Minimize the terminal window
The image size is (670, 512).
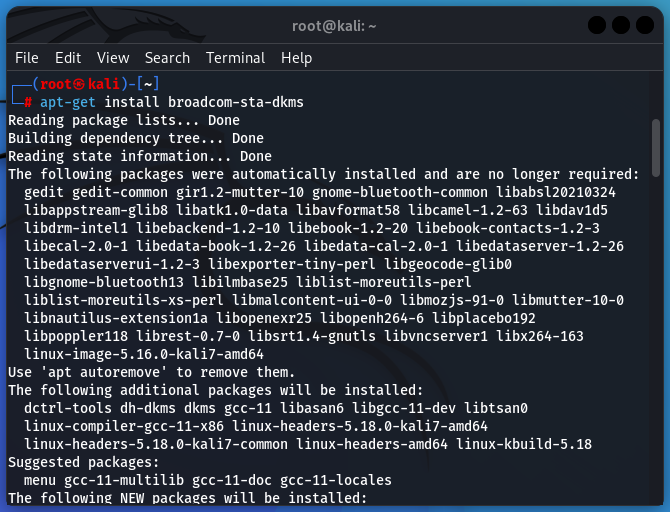599,24
